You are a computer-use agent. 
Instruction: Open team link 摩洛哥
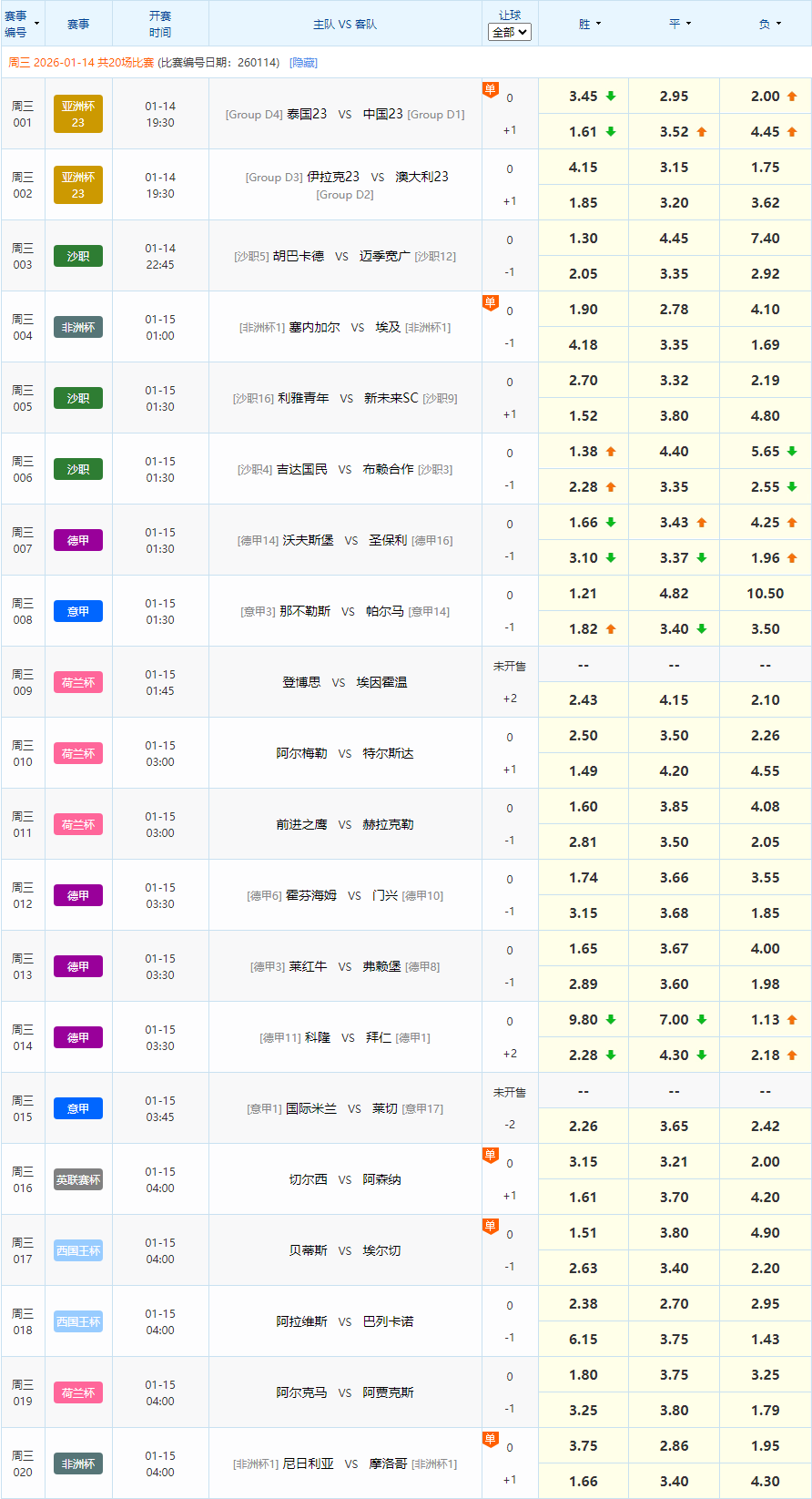click(x=388, y=1463)
